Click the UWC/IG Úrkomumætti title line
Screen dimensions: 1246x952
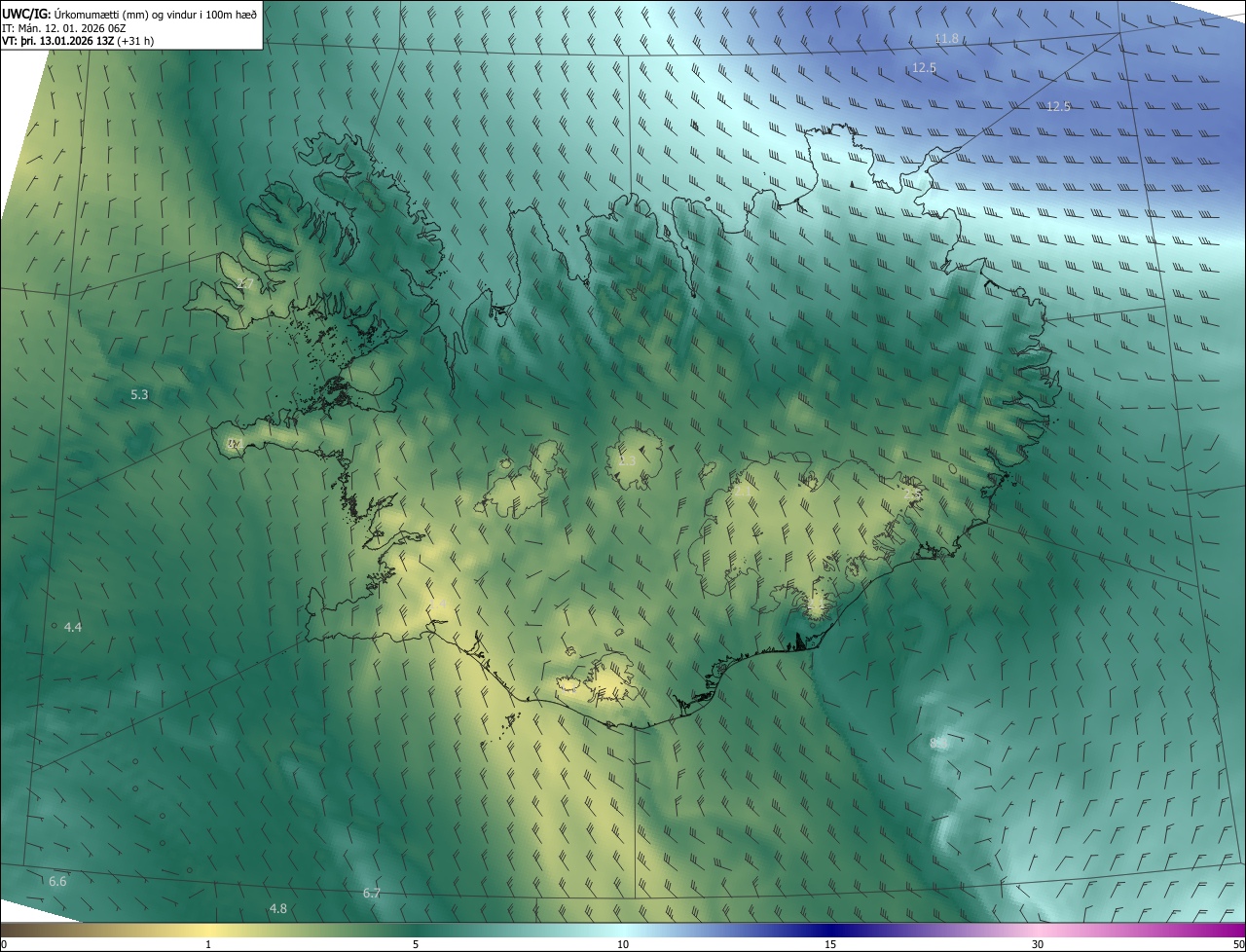[129, 13]
